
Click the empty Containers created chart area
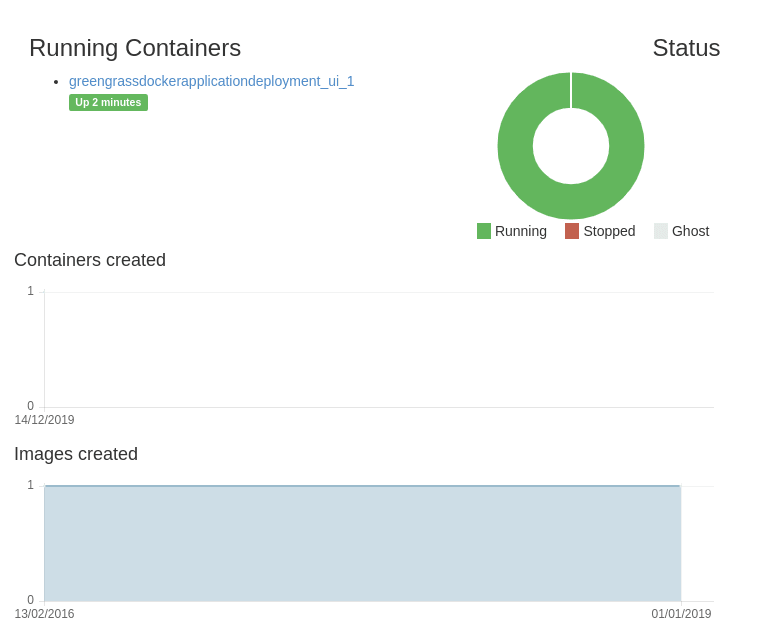click(x=378, y=350)
